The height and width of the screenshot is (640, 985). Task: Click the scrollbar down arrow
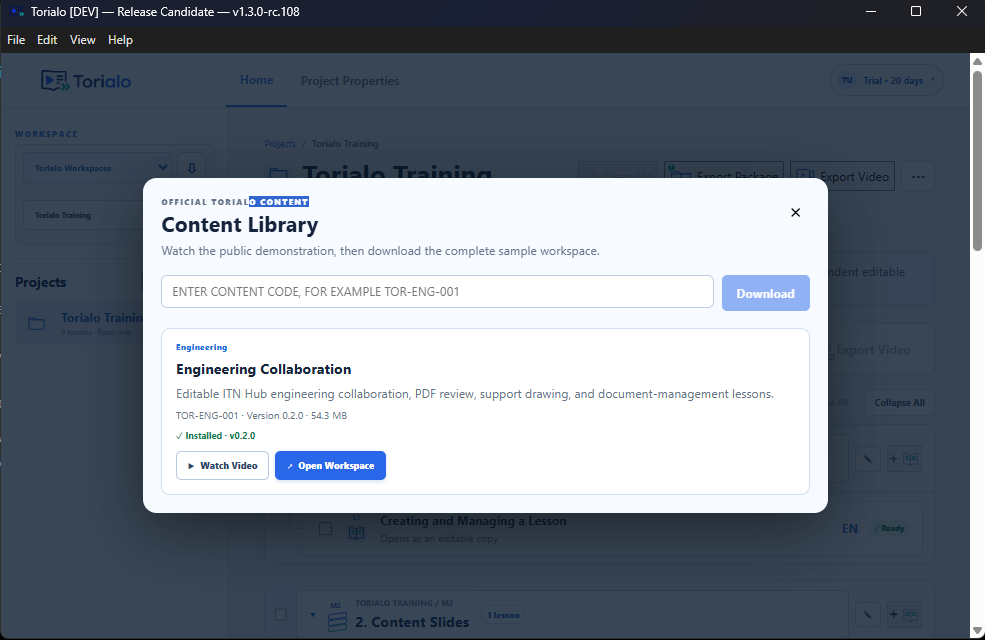point(977,630)
